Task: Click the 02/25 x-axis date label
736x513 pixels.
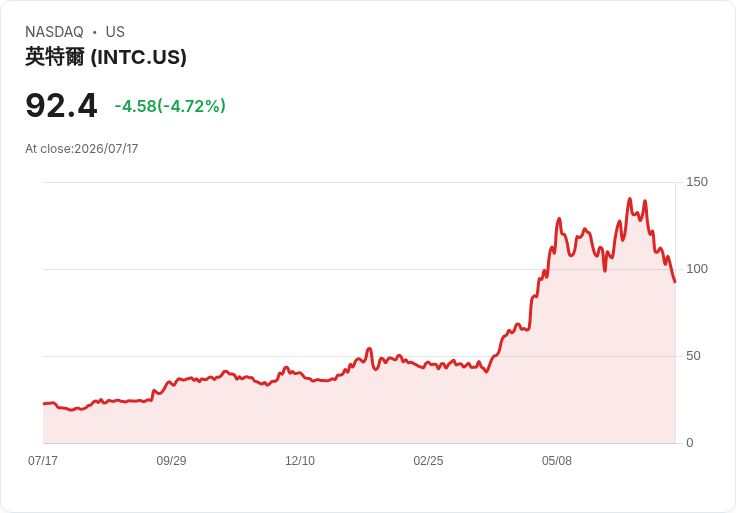Action: 428,460
